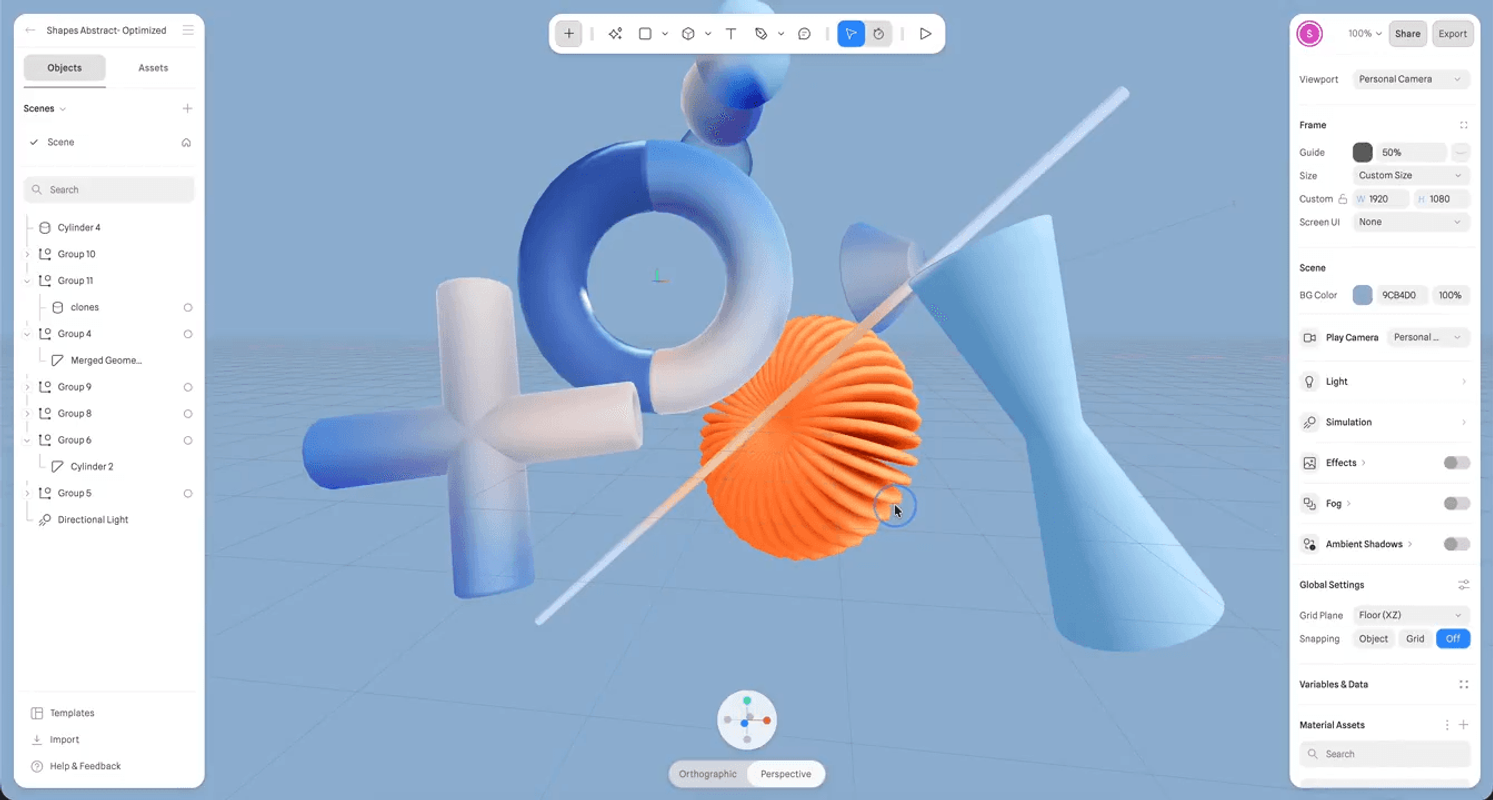Open the timer animation tool
This screenshot has height=800, width=1493.
coord(878,34)
